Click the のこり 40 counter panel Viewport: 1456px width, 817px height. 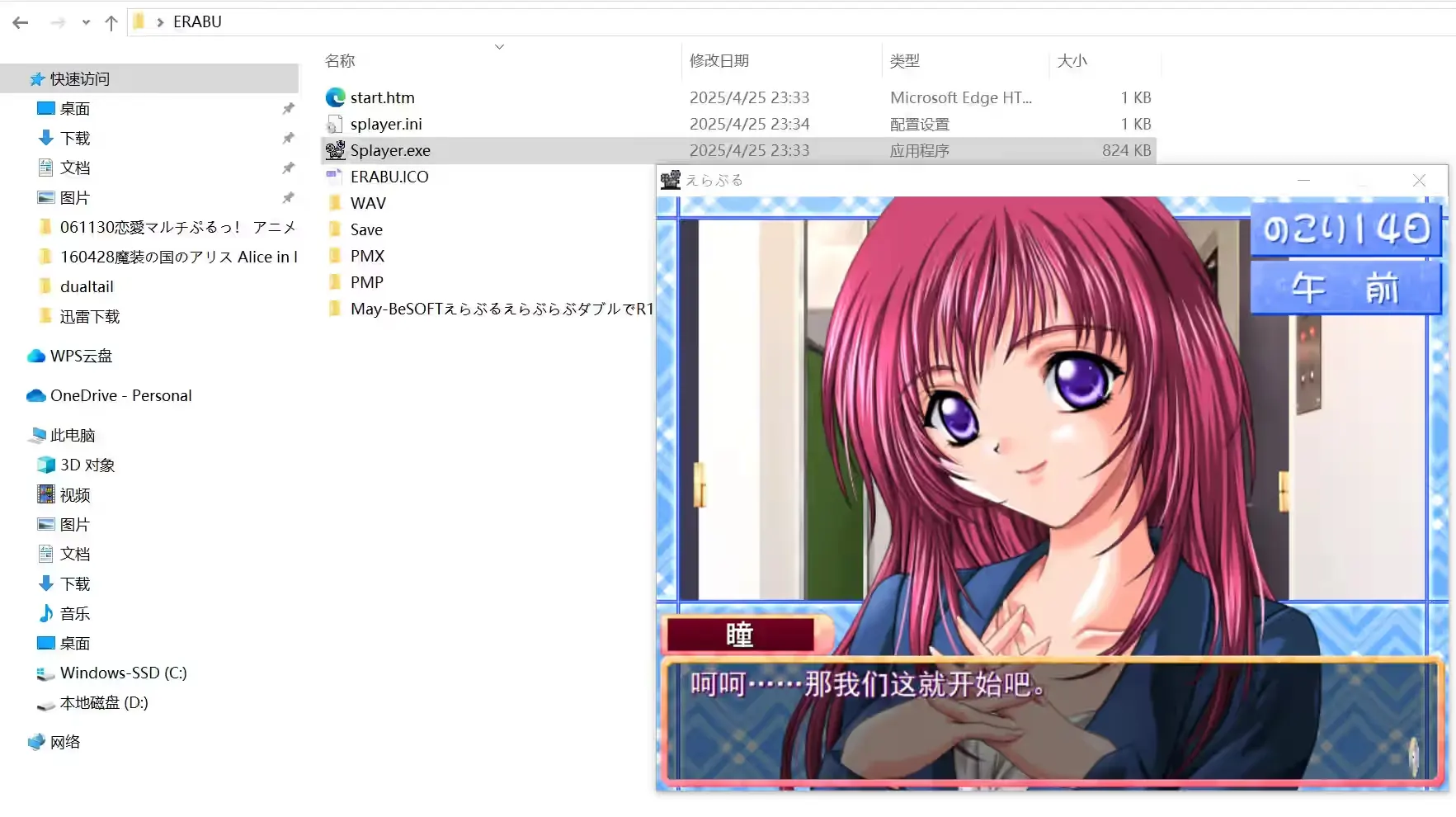tap(1346, 229)
